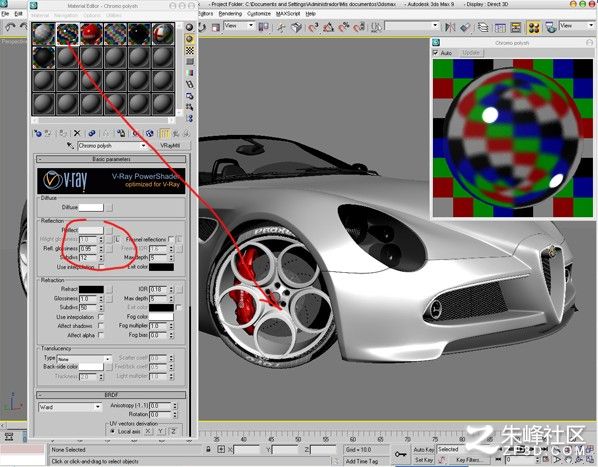The image size is (598, 467).
Task: Click VRayMtl material type button
Action: (170, 145)
